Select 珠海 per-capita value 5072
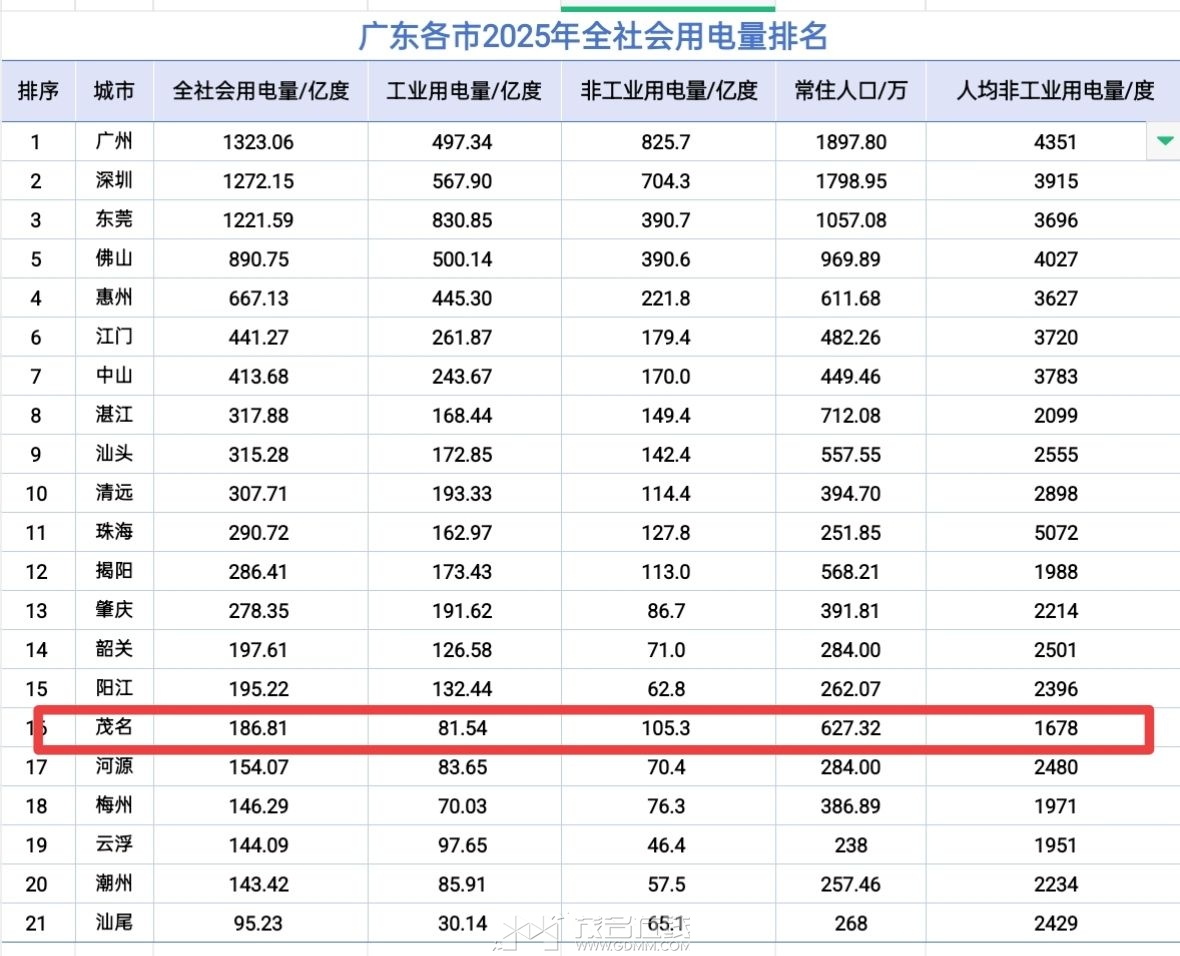1180x956 pixels. pyautogui.click(x=1055, y=533)
